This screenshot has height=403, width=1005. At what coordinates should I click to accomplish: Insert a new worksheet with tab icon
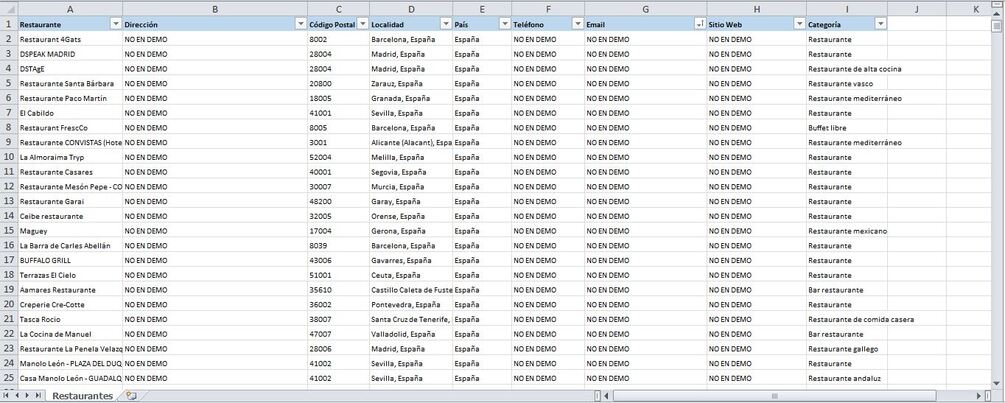coord(131,396)
